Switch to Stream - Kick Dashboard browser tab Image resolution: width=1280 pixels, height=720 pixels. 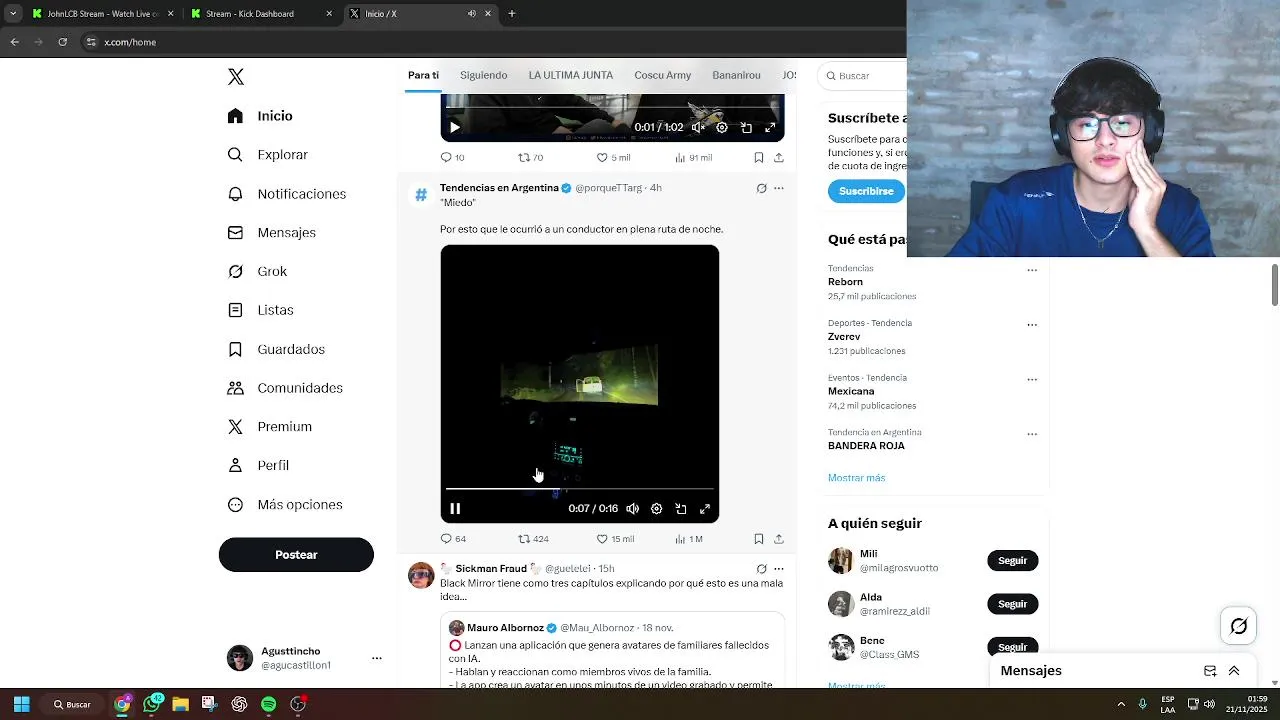point(261,14)
